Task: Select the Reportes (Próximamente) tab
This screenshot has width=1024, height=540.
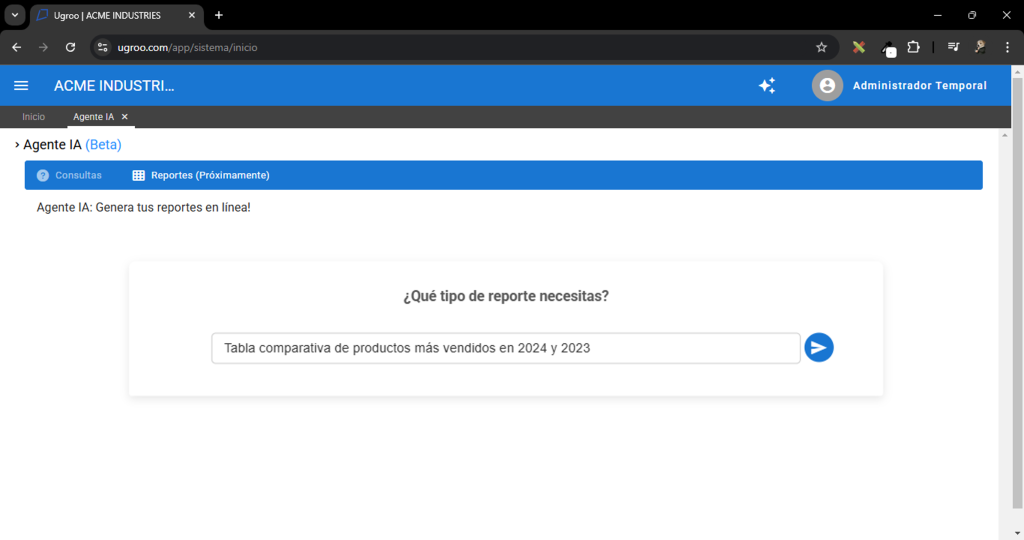Action: pos(201,175)
